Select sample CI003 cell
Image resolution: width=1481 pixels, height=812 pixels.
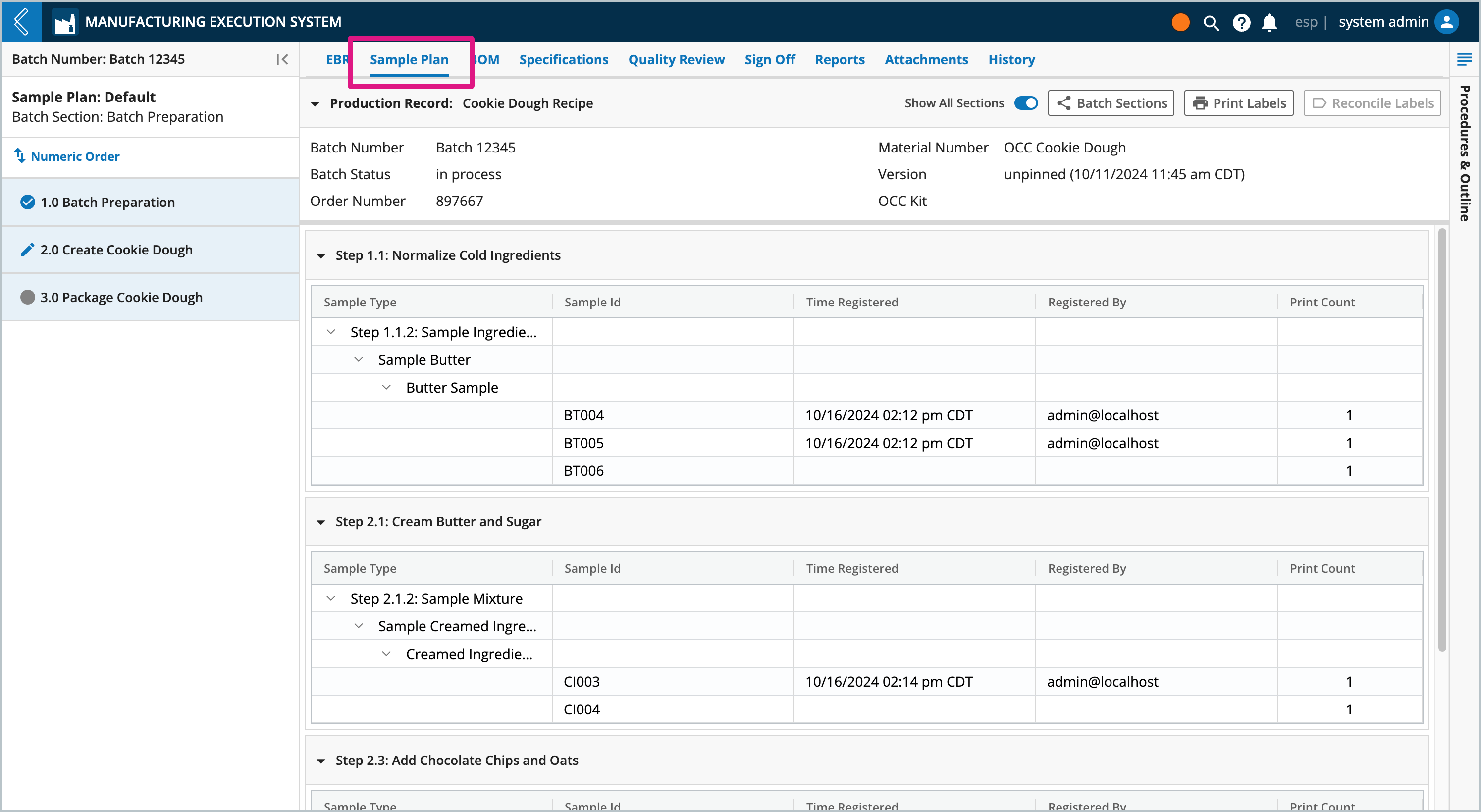coord(673,681)
